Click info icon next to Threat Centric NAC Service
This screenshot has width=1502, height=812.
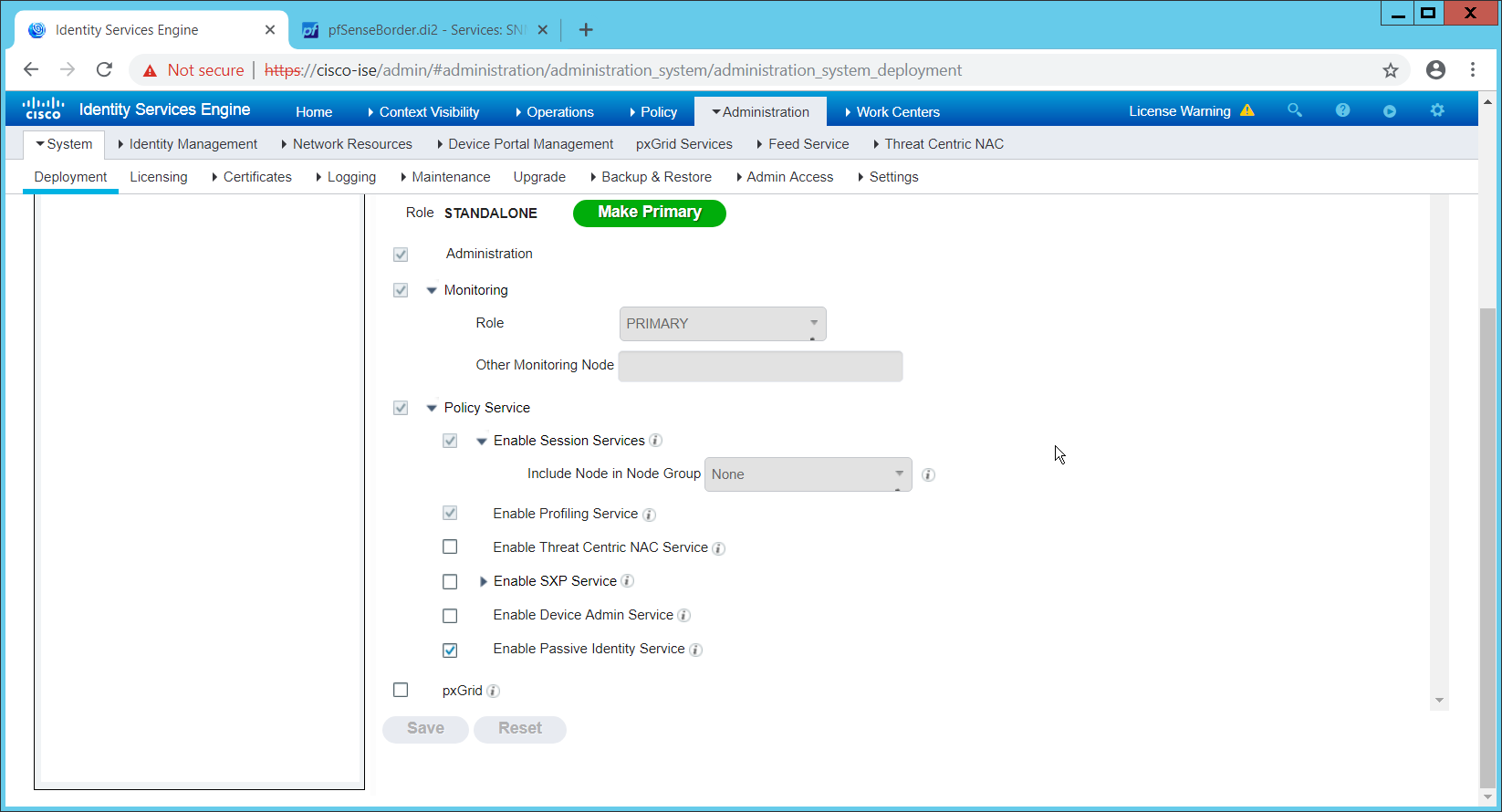(718, 548)
